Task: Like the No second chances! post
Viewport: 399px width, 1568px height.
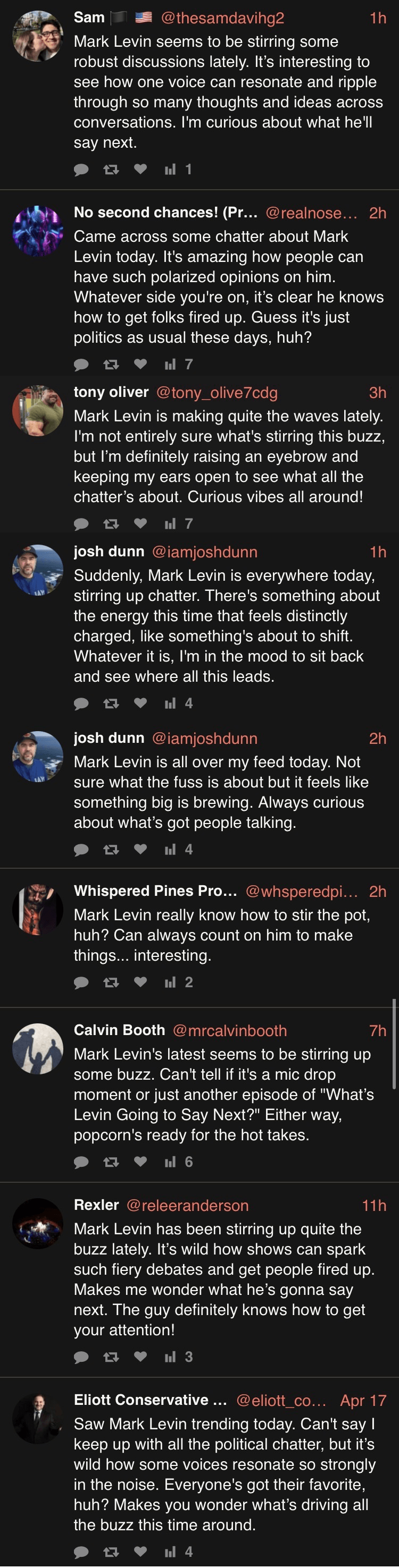Action: (141, 363)
